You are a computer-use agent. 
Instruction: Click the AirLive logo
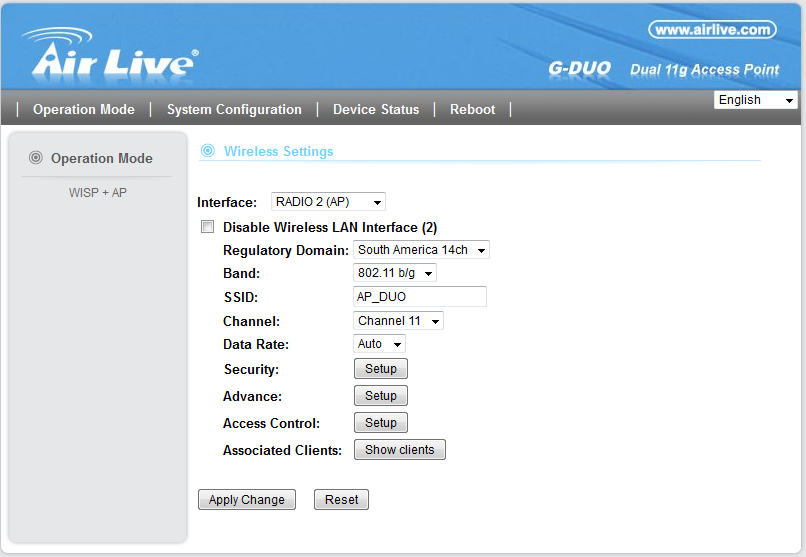click(108, 56)
